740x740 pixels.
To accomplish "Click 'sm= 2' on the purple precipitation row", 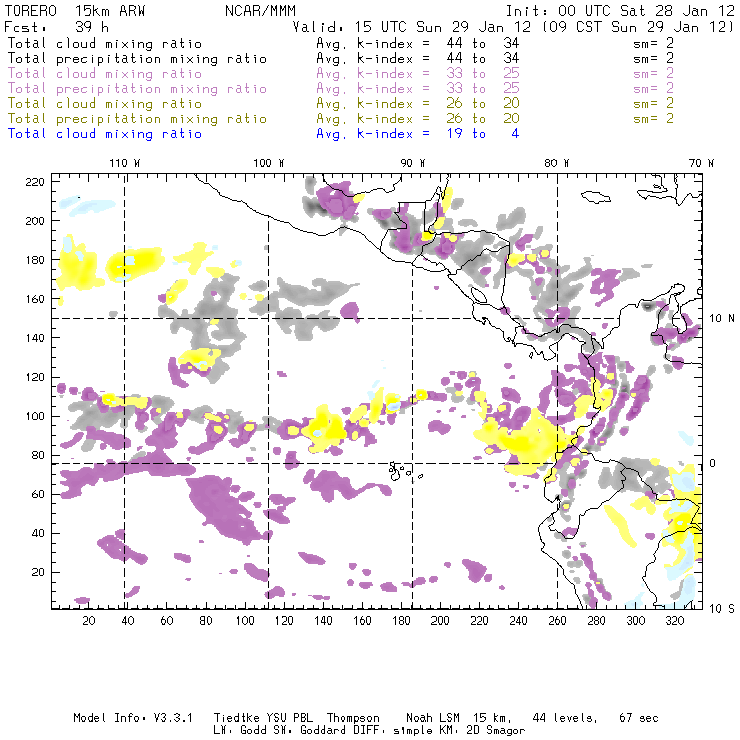I will tap(654, 89).
